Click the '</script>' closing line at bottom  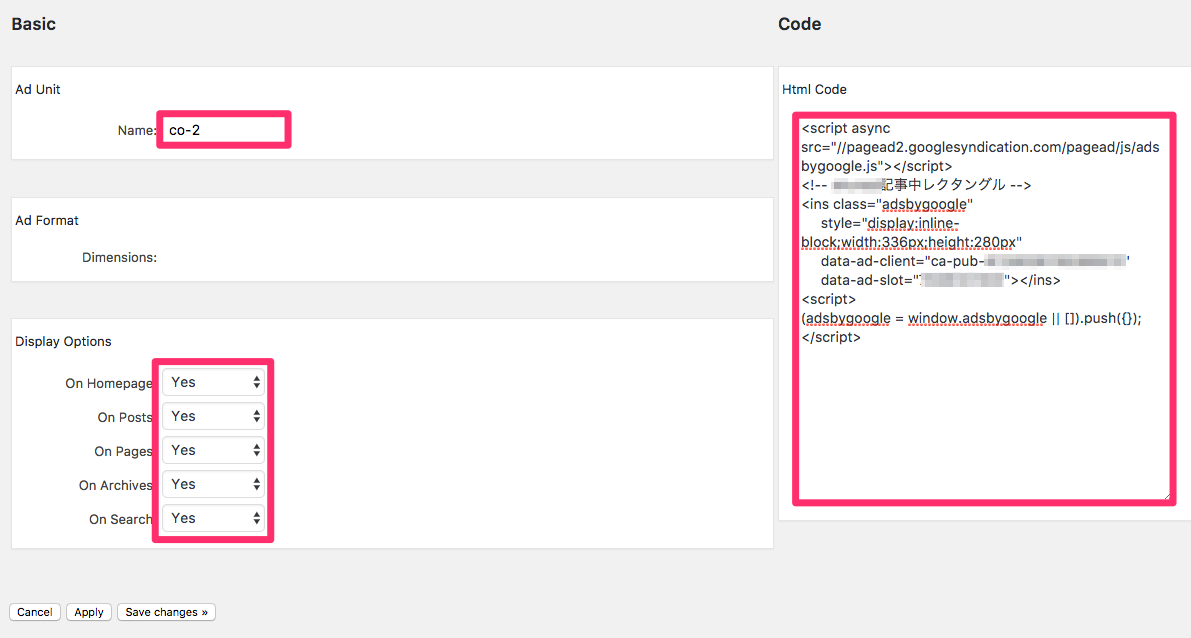831,337
